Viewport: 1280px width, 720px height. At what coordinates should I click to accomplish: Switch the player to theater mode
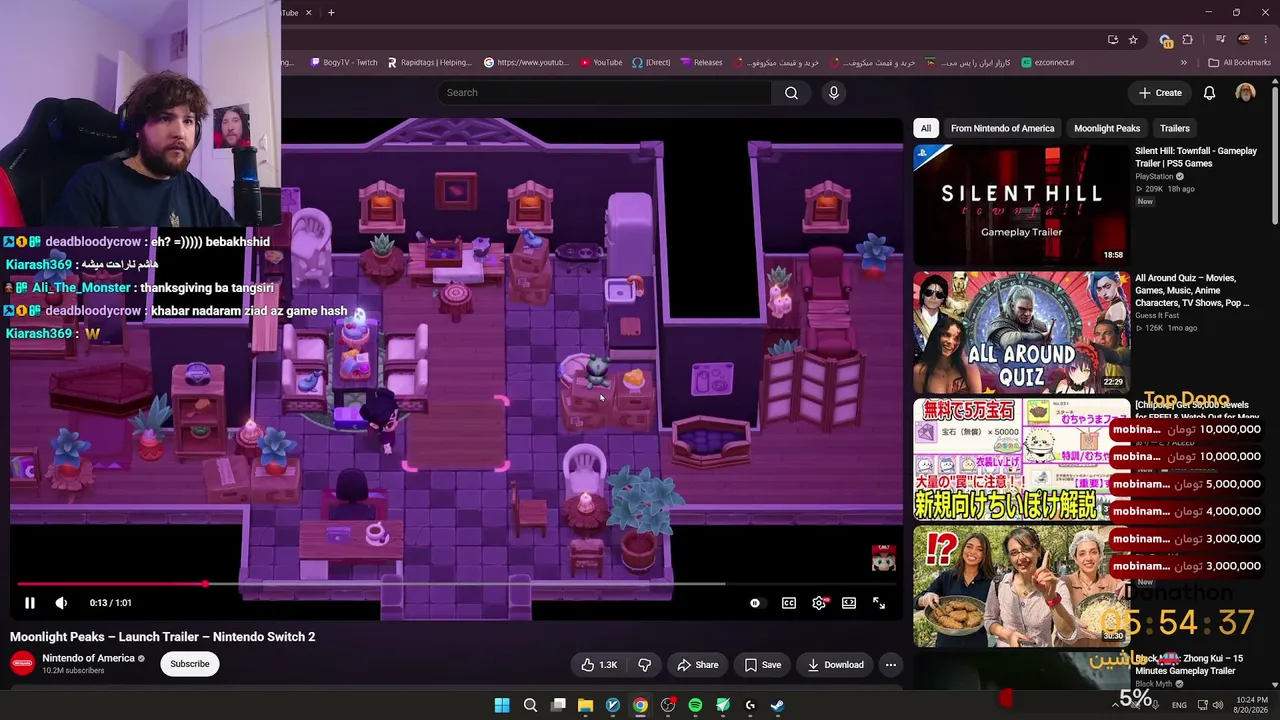[x=849, y=603]
